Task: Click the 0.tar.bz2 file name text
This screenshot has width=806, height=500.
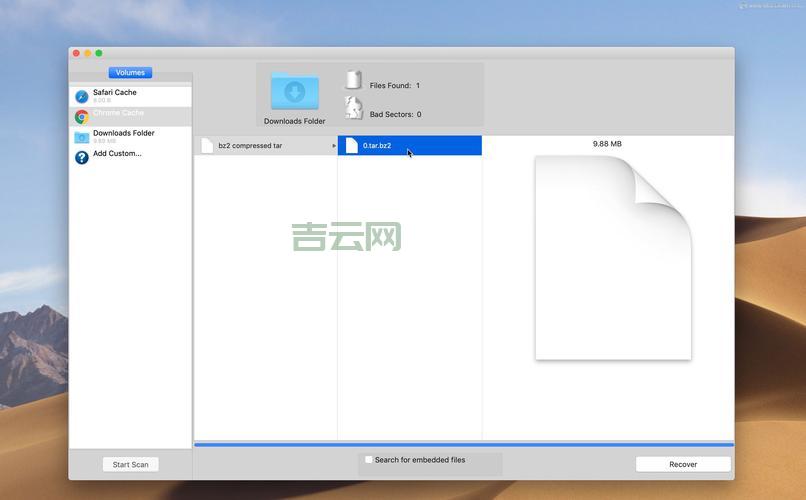Action: [x=377, y=146]
